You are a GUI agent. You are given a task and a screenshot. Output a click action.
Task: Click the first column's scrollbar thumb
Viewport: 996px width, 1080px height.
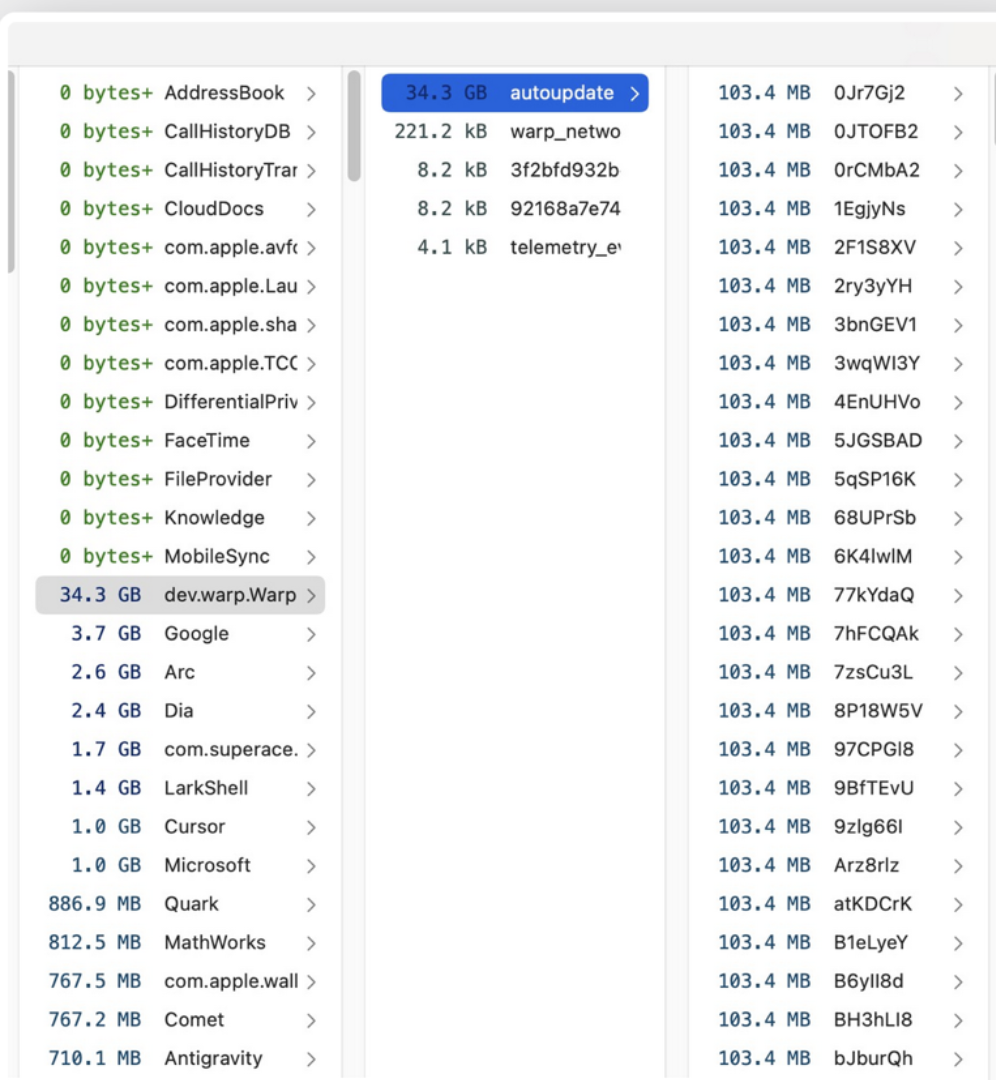click(11, 170)
